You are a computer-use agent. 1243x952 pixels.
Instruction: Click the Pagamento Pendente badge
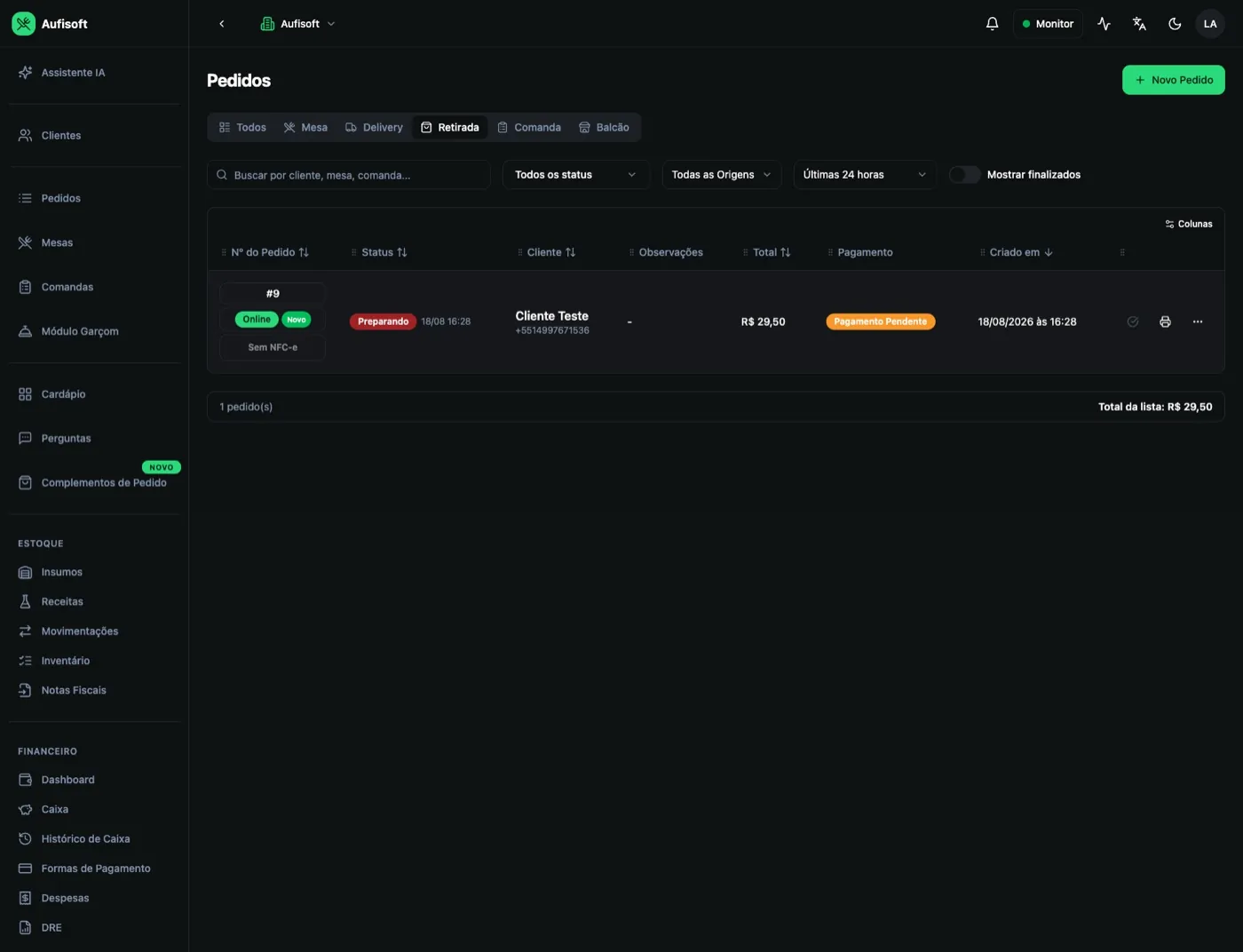880,321
